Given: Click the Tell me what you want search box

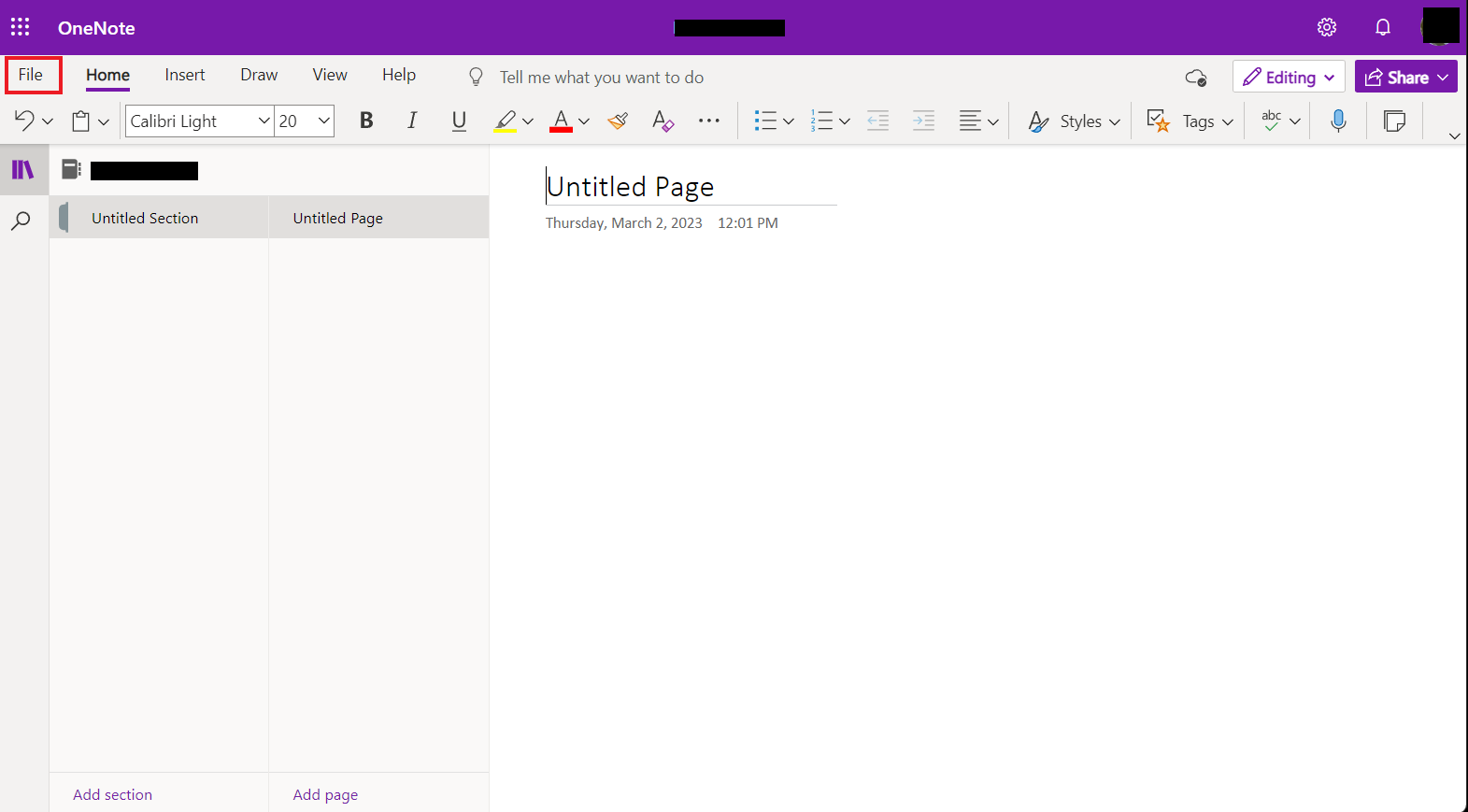Looking at the screenshot, I should point(602,77).
